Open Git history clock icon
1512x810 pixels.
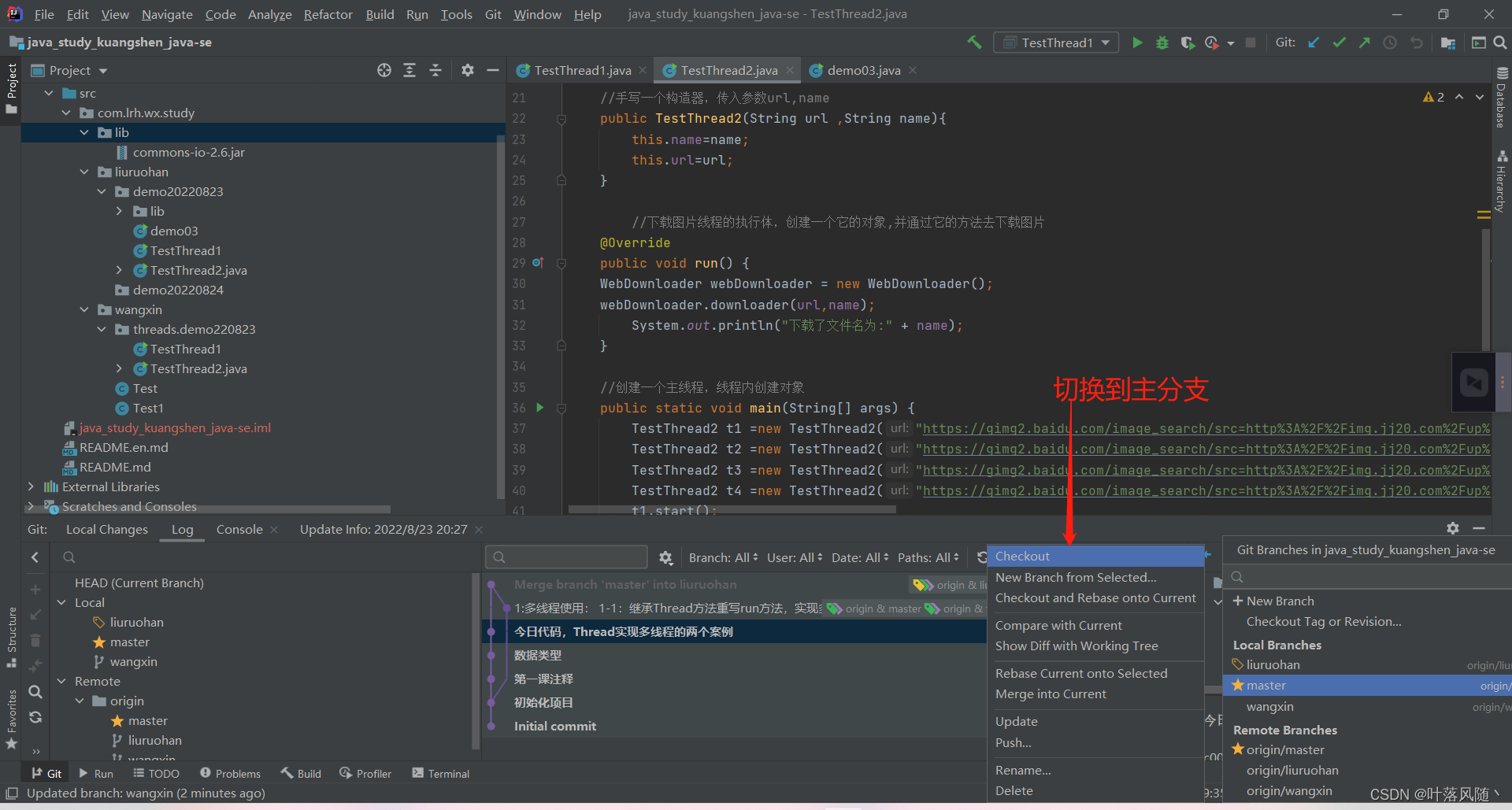click(x=1390, y=43)
